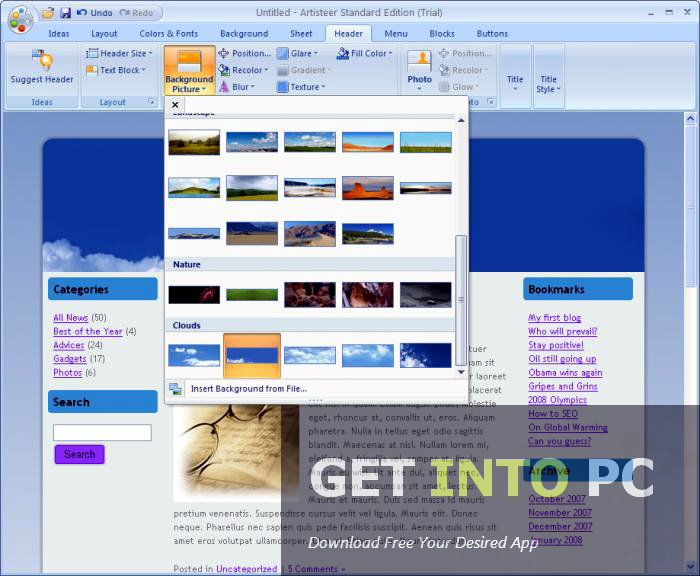Click gallery scrollbar up arrow

point(461,120)
